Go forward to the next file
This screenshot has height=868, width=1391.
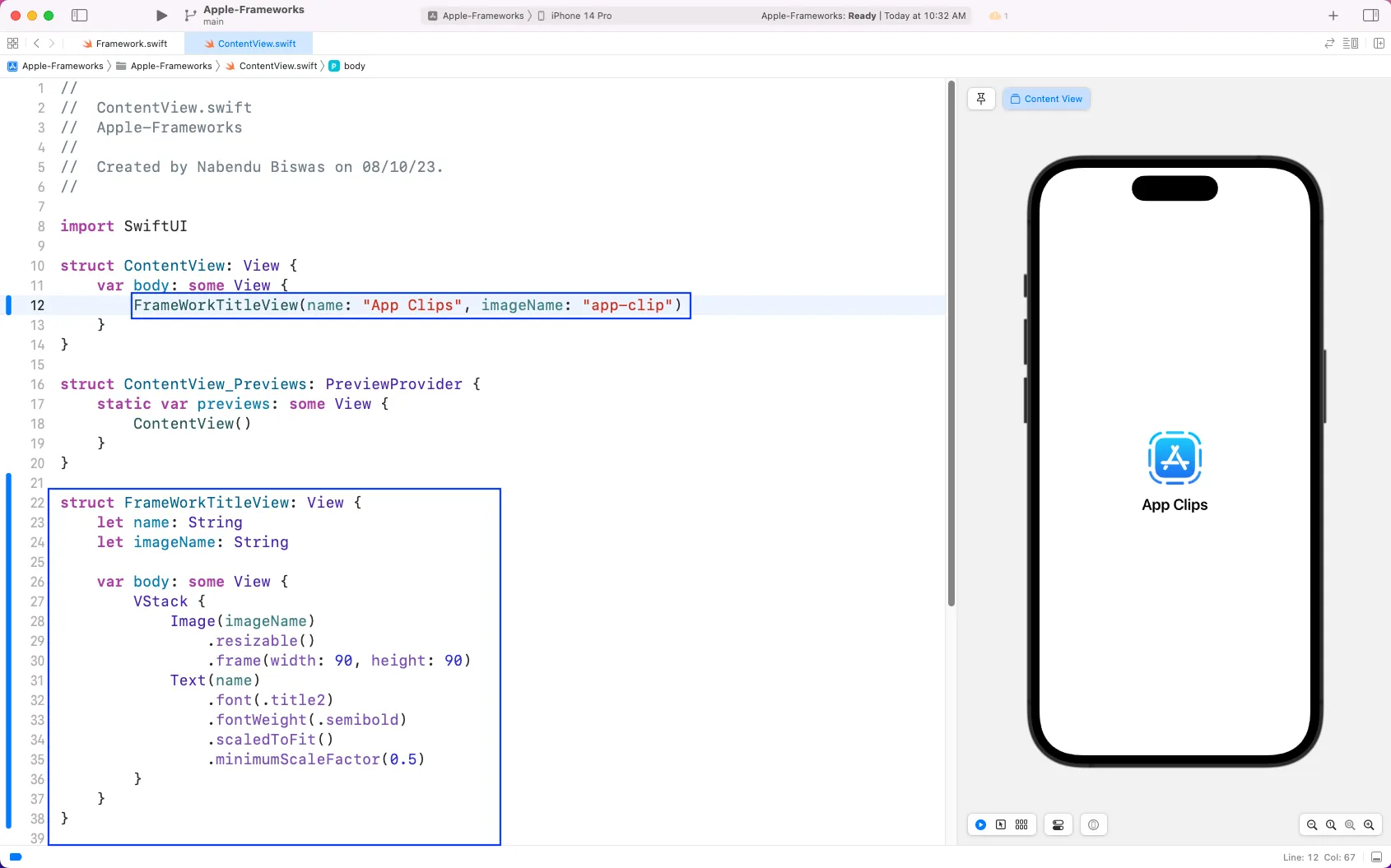(x=52, y=44)
